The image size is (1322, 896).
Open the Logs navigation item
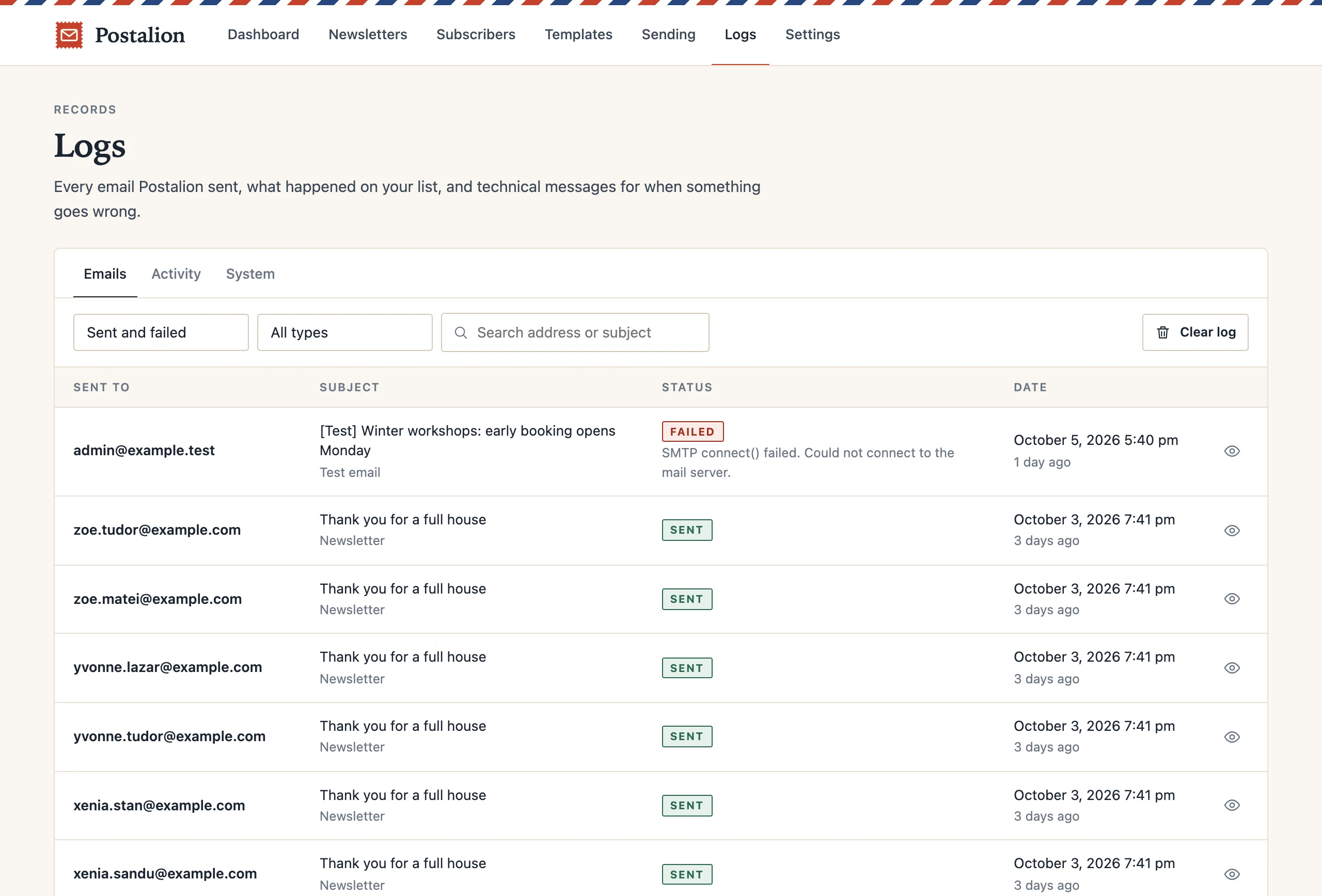click(741, 35)
